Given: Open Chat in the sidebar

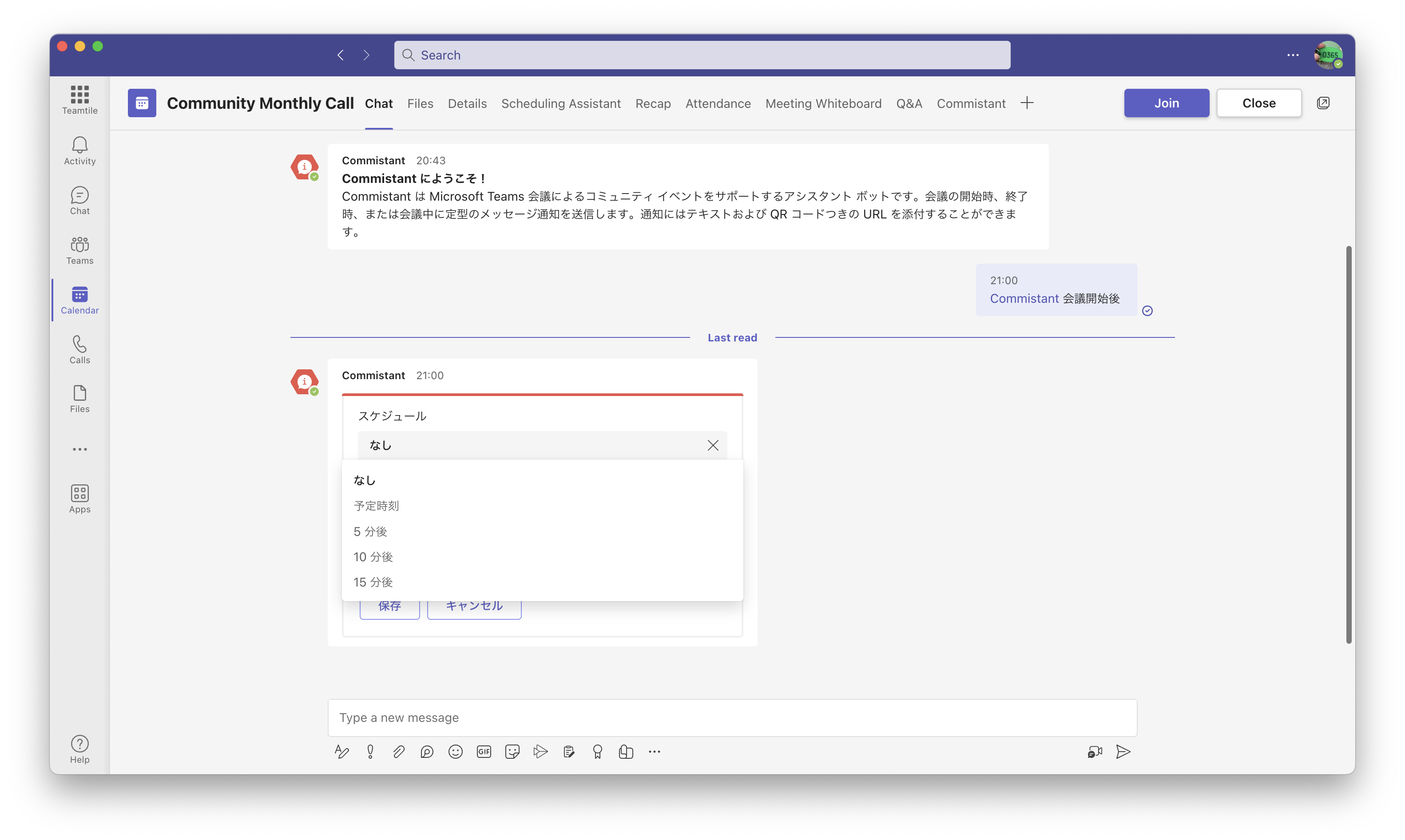Looking at the screenshot, I should click(x=80, y=200).
